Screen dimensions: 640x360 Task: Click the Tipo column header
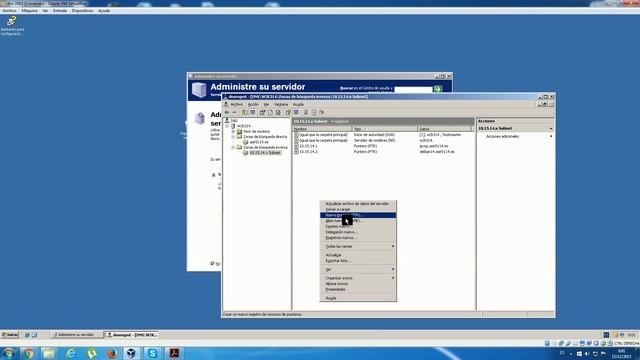click(x=385, y=129)
